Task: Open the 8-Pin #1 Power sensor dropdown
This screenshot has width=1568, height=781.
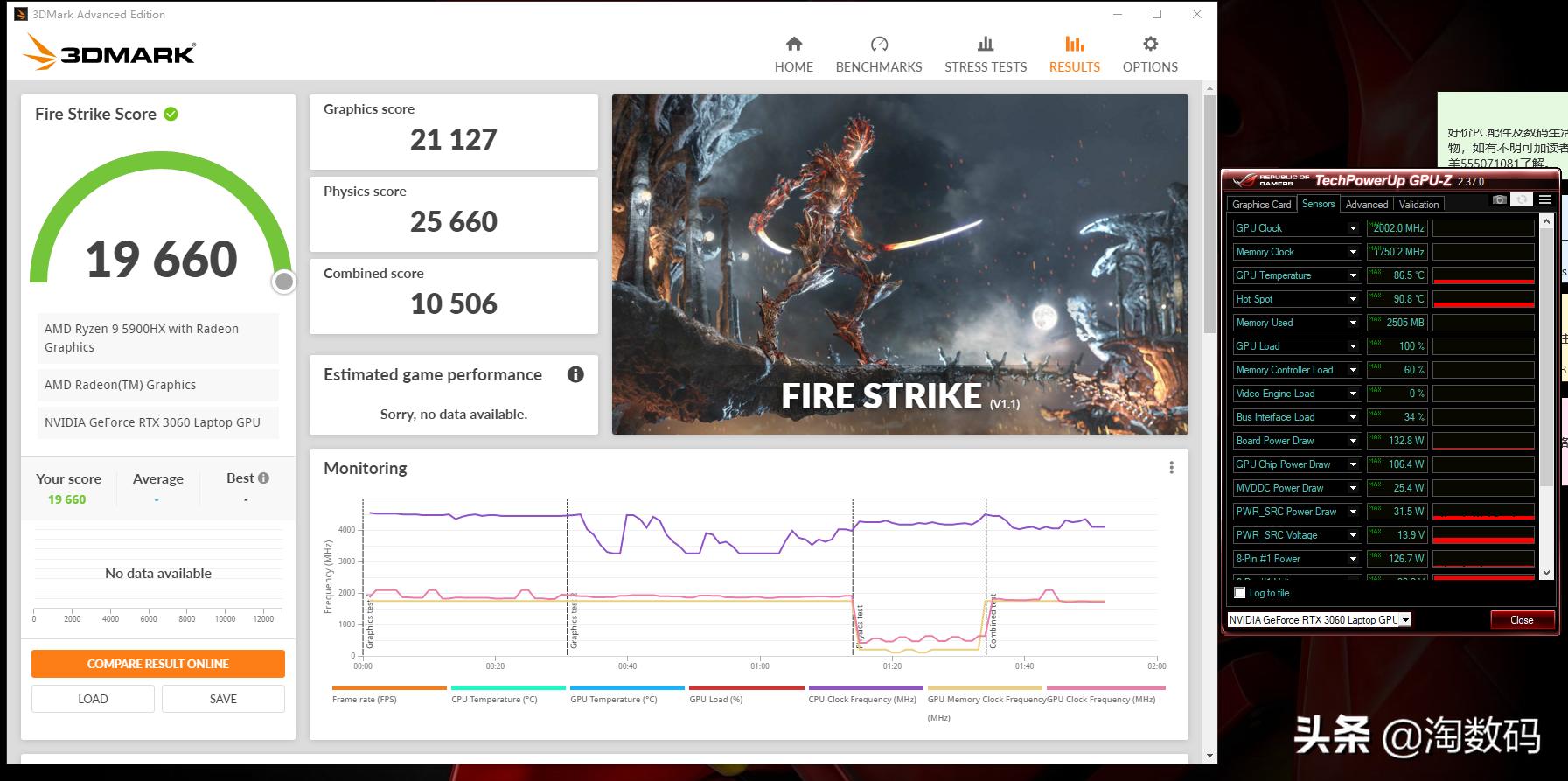Action: coord(1353,559)
